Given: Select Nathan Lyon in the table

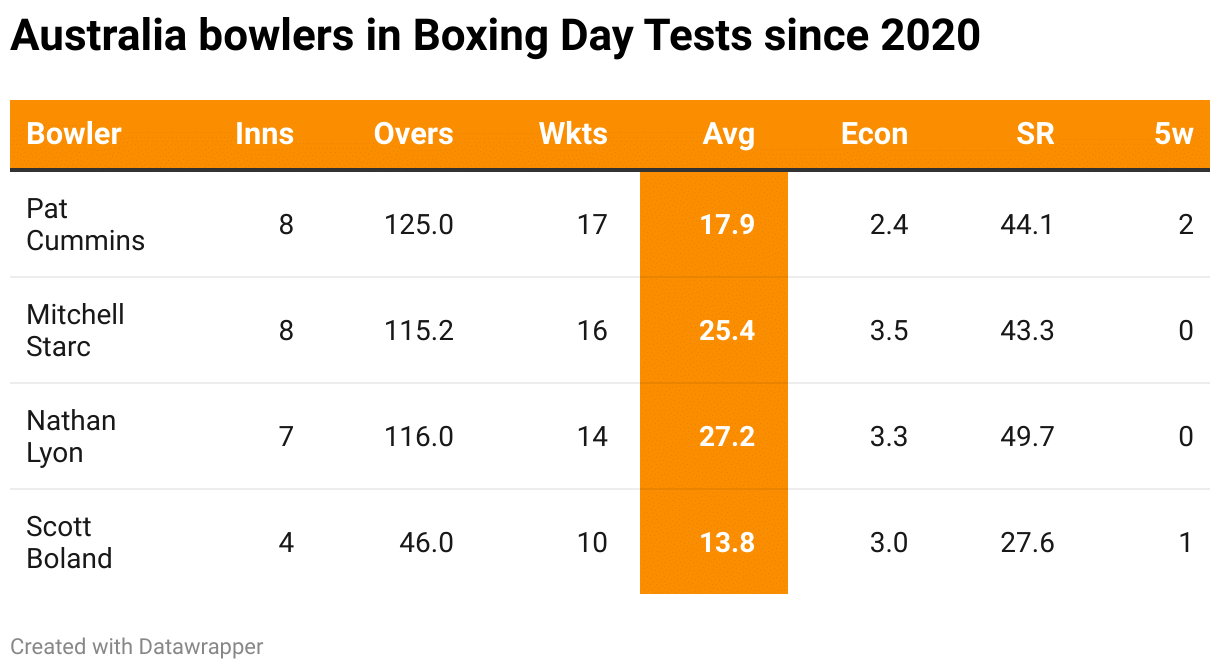Looking at the screenshot, I should pos(71,437).
